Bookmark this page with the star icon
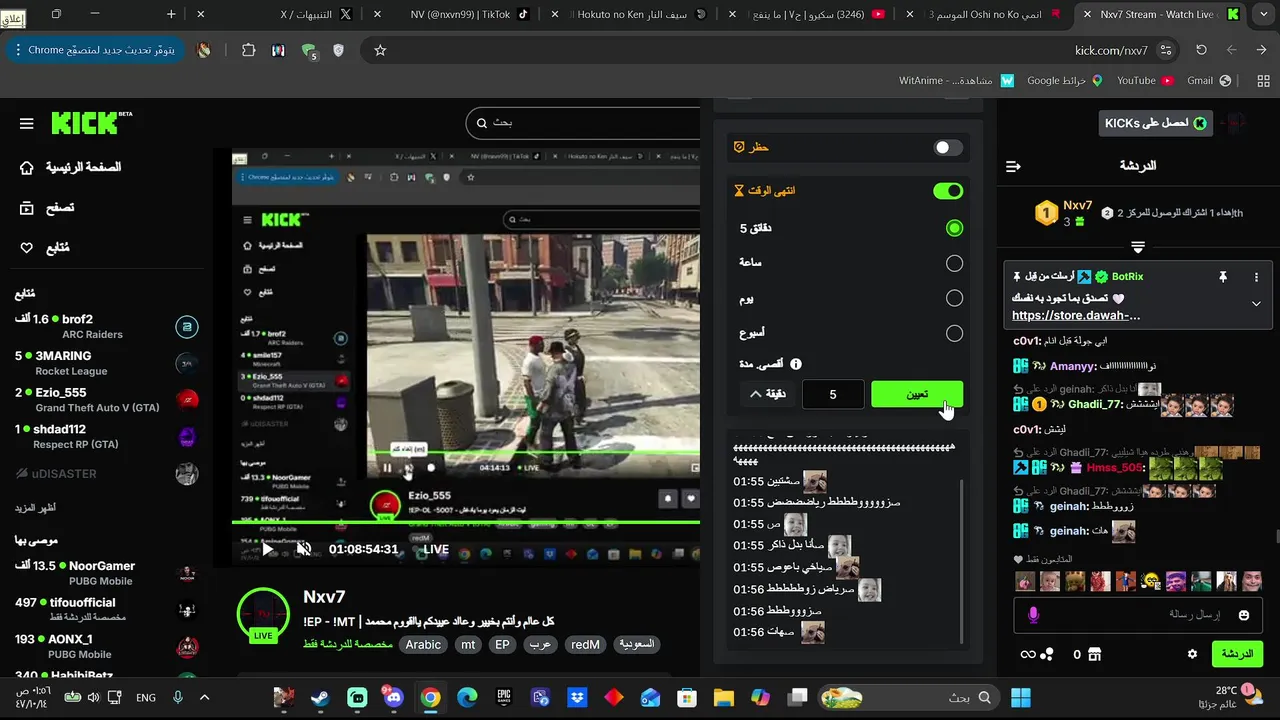Screen dimensions: 1280x720 [x=380, y=50]
